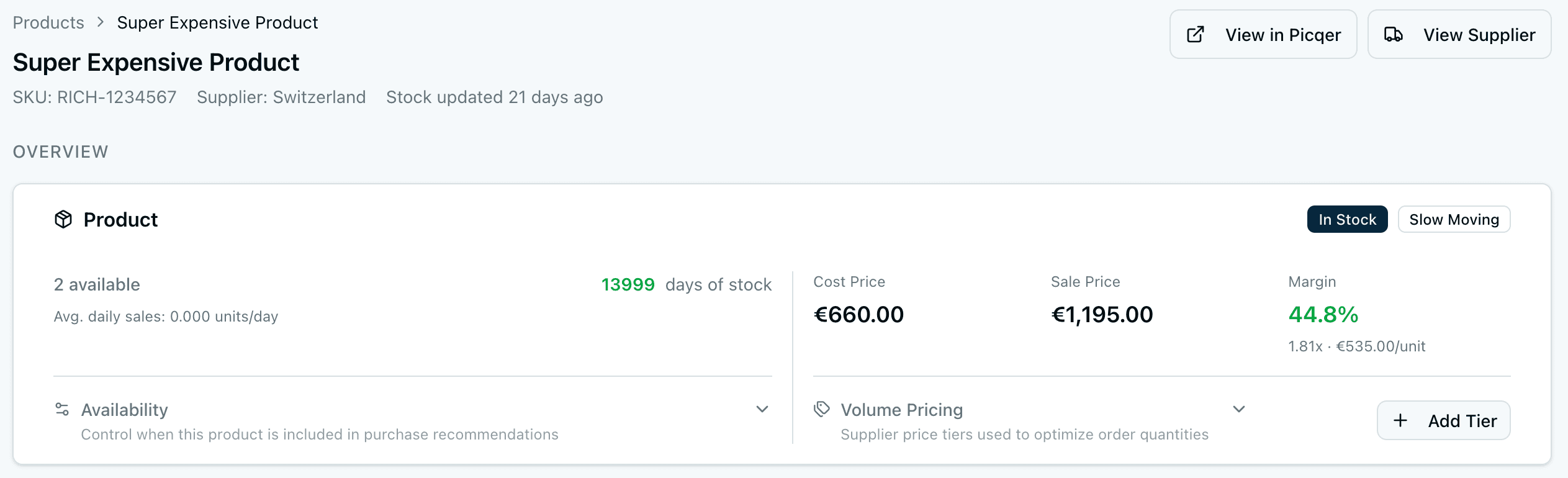Toggle the In Stock filter badge
The image size is (1568, 478).
click(x=1346, y=219)
